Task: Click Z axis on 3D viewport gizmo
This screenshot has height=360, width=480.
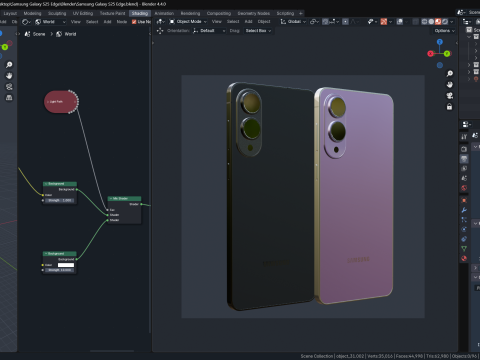Action: click(440, 42)
